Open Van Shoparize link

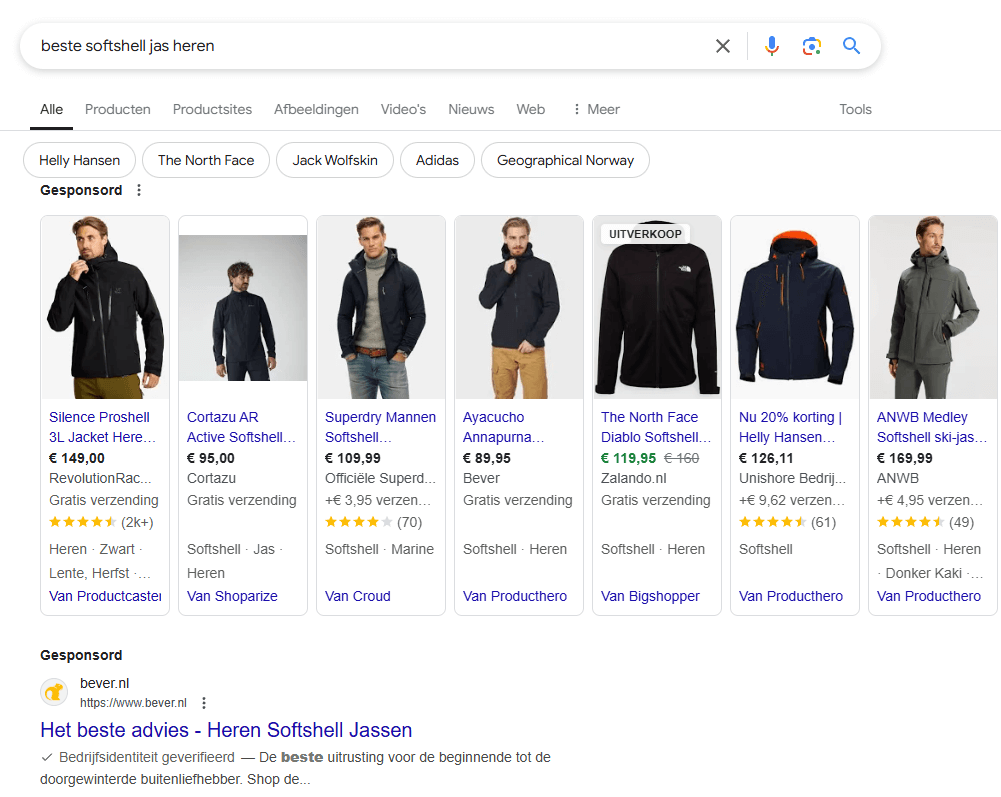(232, 596)
